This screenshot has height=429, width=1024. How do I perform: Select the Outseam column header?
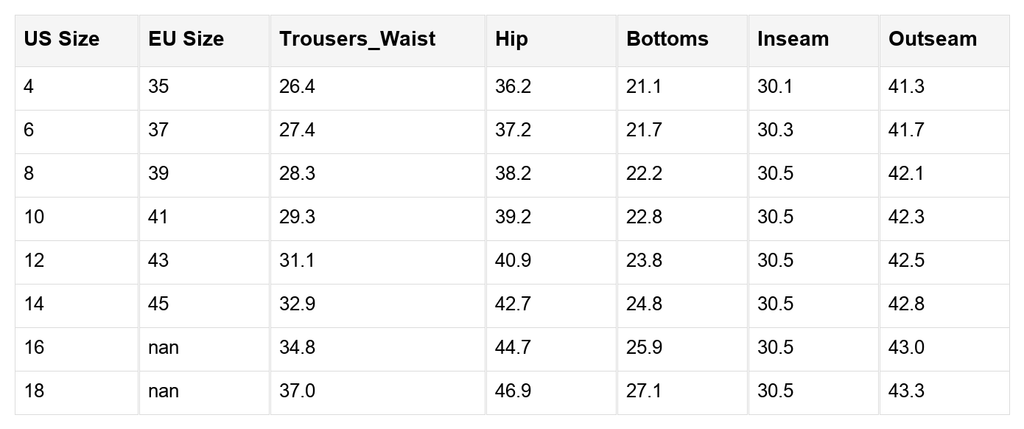click(932, 40)
